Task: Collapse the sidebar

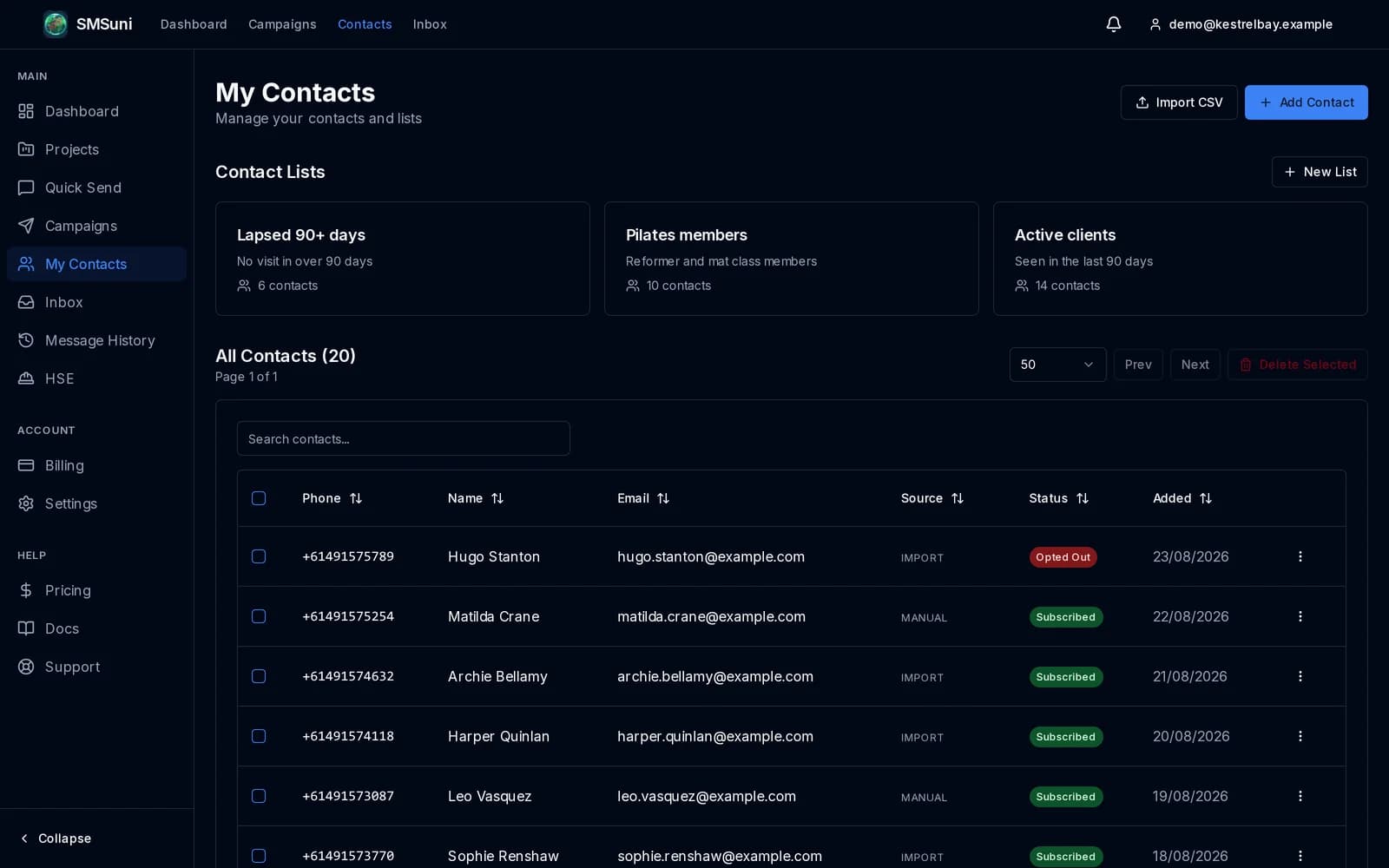Action: click(x=56, y=838)
